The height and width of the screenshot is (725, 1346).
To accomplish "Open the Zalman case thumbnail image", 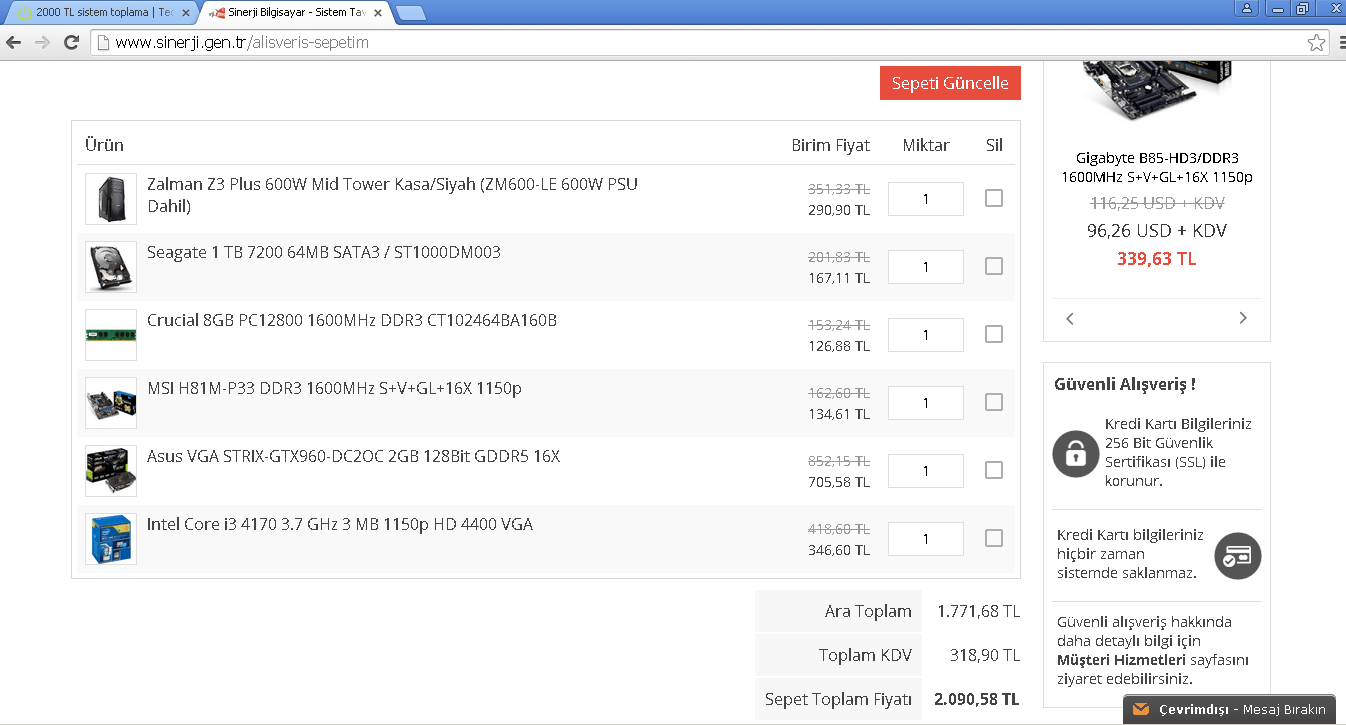I will click(111, 199).
